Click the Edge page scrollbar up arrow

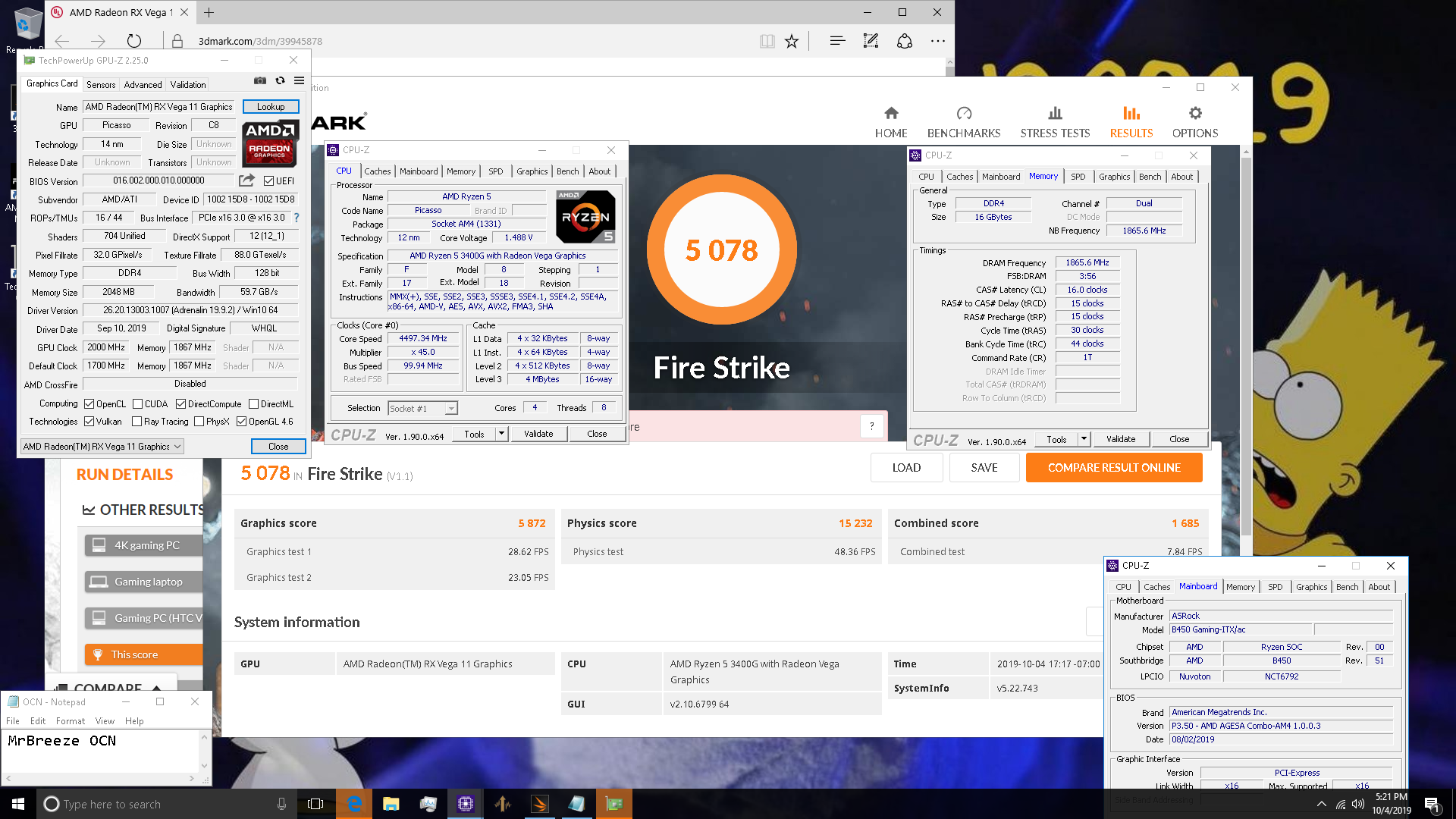[949, 64]
